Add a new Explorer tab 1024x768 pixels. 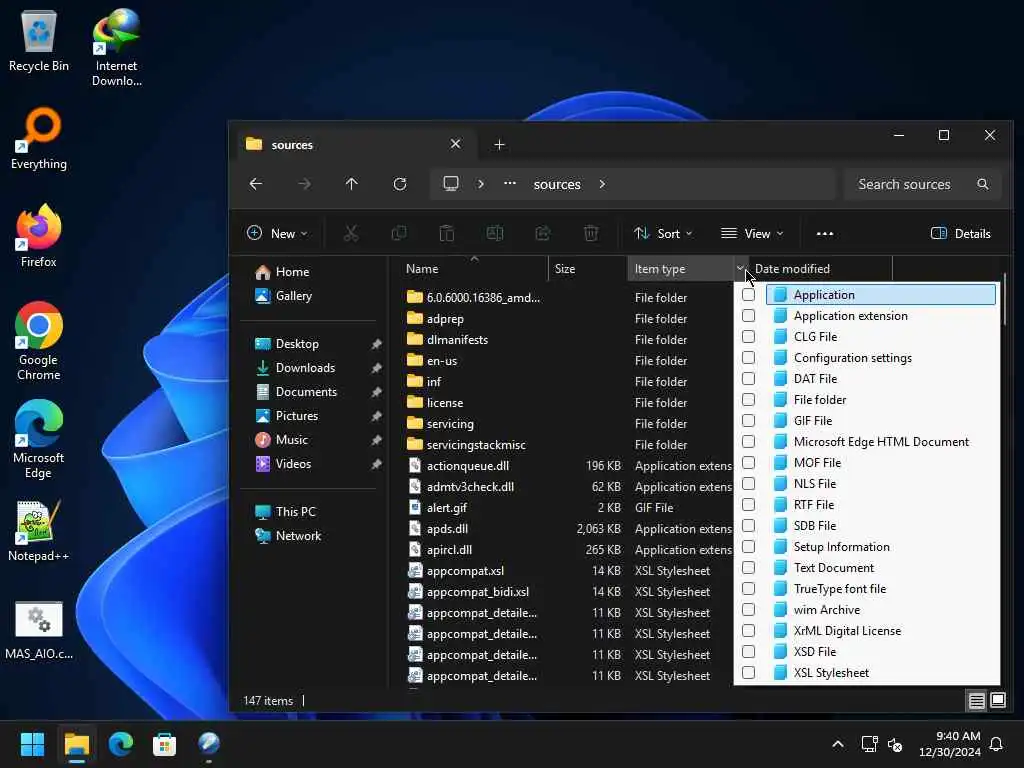tap(500, 144)
